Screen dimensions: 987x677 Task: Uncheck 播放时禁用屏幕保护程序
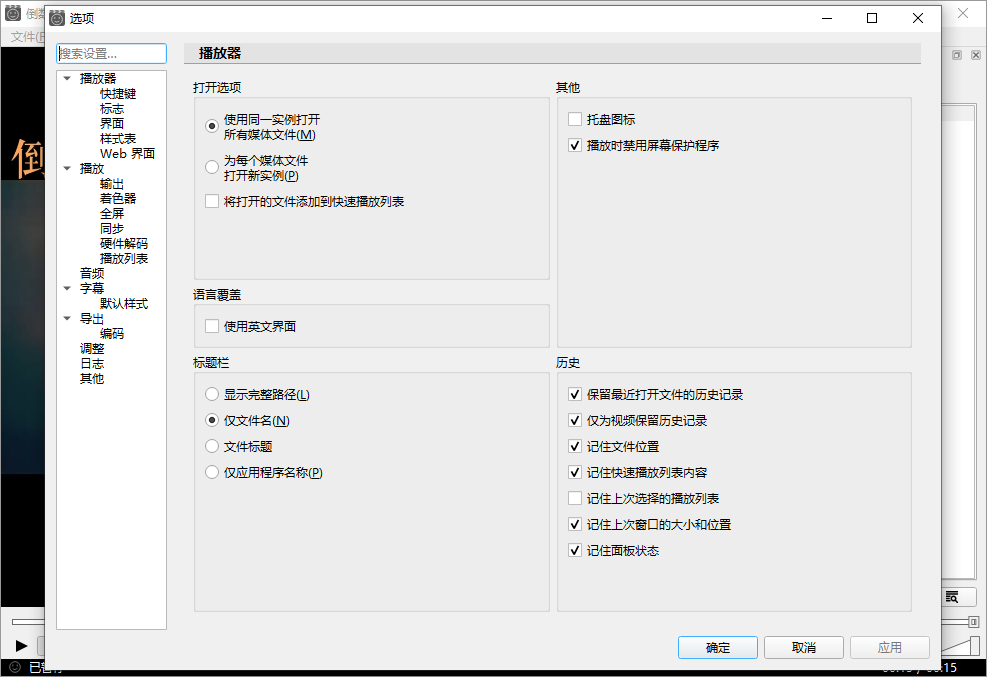[575, 145]
